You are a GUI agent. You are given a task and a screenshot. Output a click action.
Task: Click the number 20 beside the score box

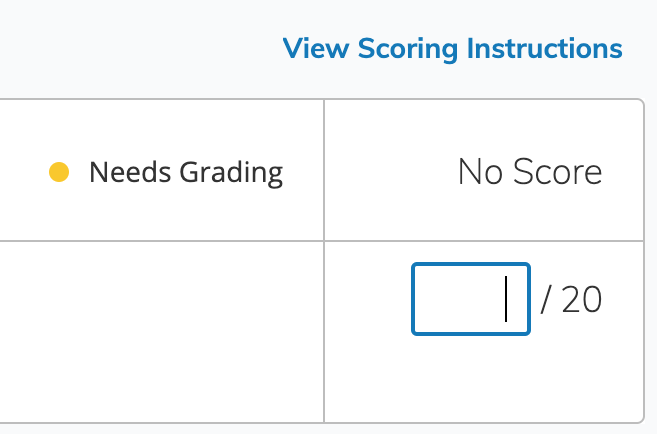tap(582, 300)
